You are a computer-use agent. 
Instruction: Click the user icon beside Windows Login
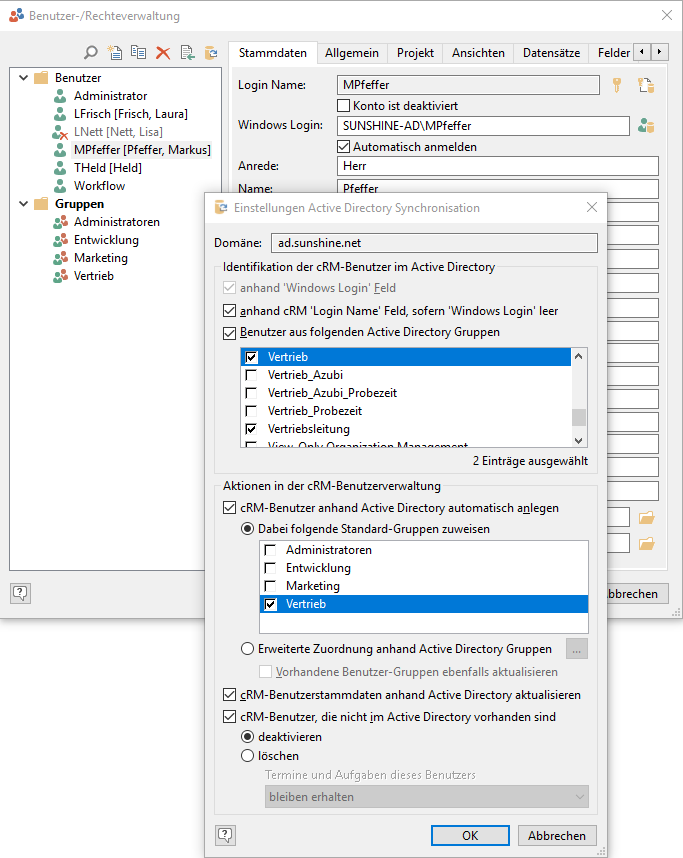tap(645, 126)
